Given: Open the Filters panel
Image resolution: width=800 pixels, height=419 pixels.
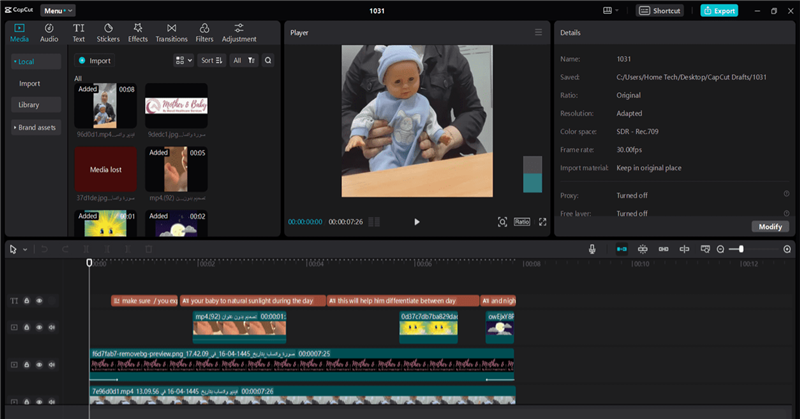Looking at the screenshot, I should (x=205, y=32).
